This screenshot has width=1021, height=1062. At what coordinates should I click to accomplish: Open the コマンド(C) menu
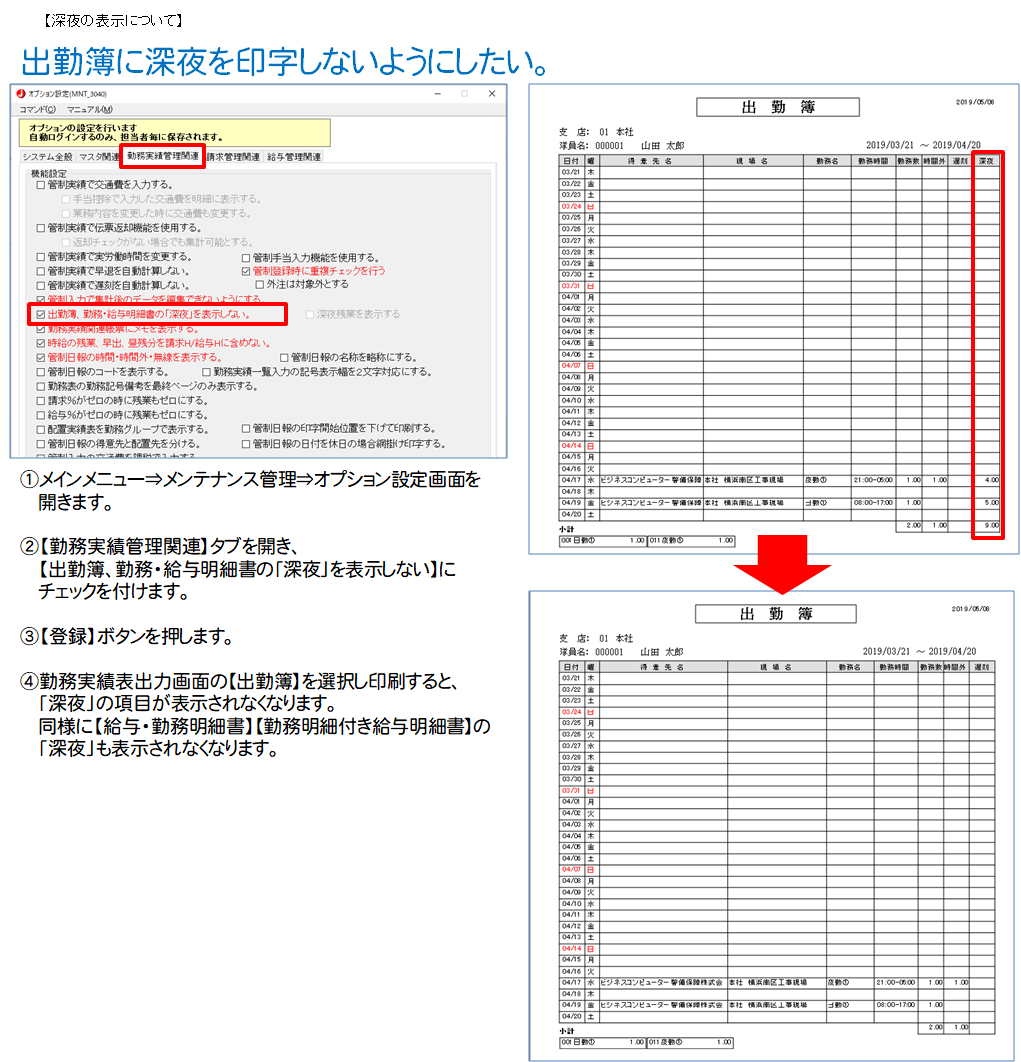coord(38,109)
